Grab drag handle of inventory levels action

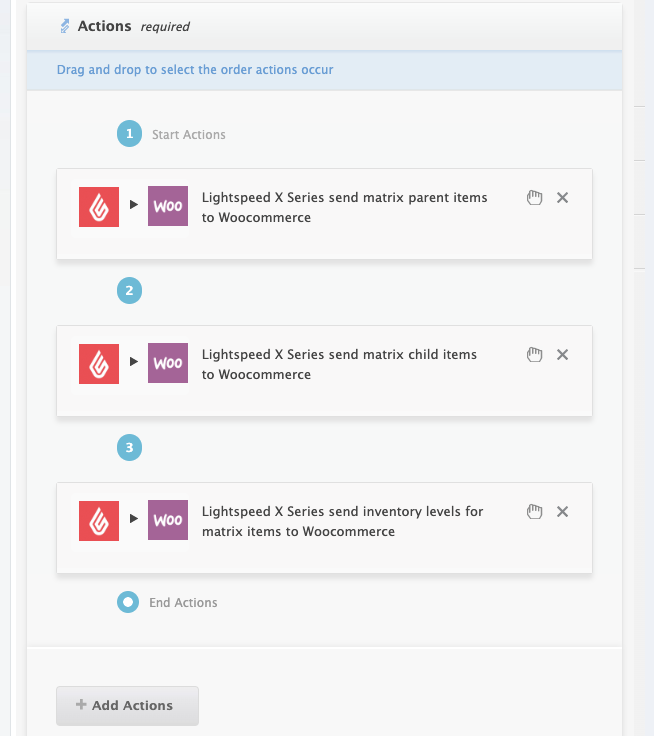535,512
